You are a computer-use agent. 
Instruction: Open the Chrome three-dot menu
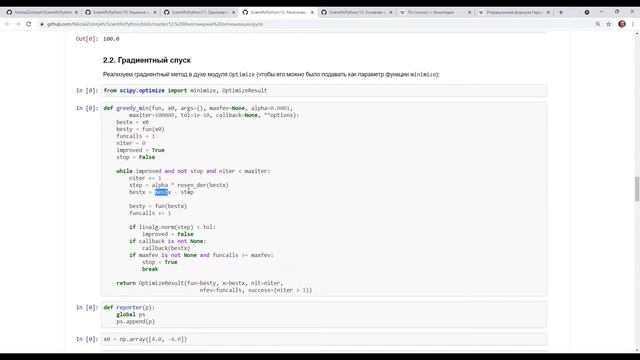[633, 24]
